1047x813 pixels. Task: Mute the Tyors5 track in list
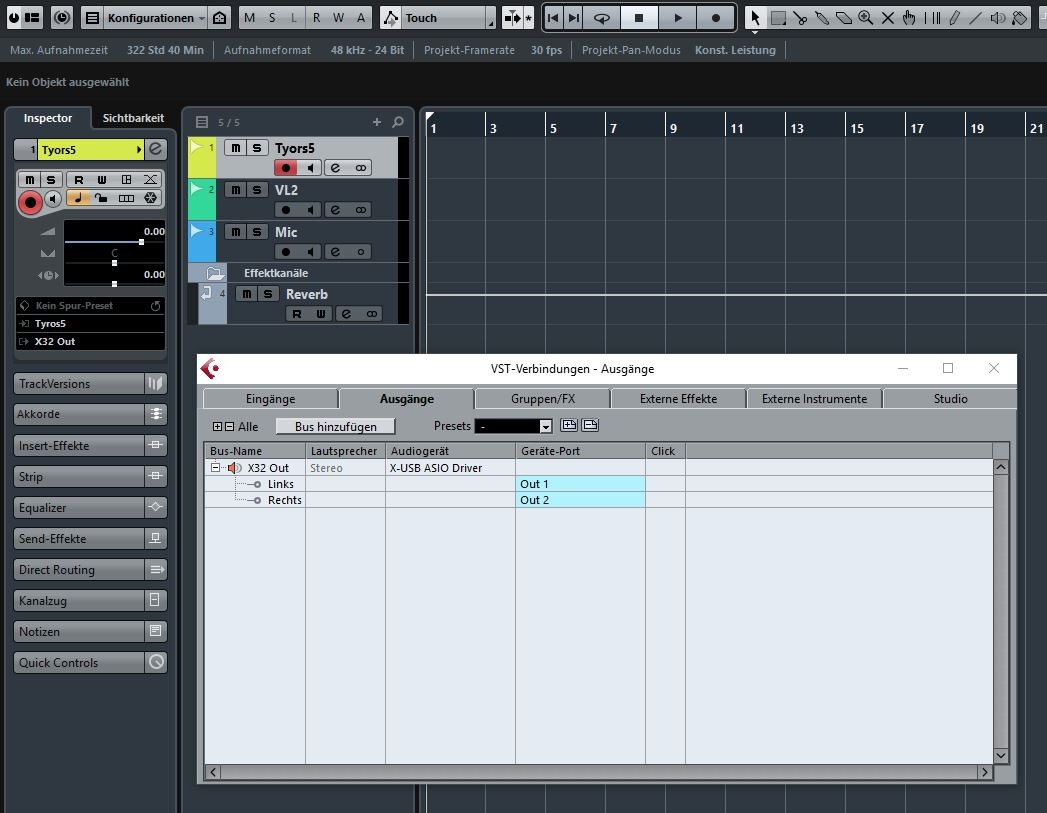[x=235, y=148]
